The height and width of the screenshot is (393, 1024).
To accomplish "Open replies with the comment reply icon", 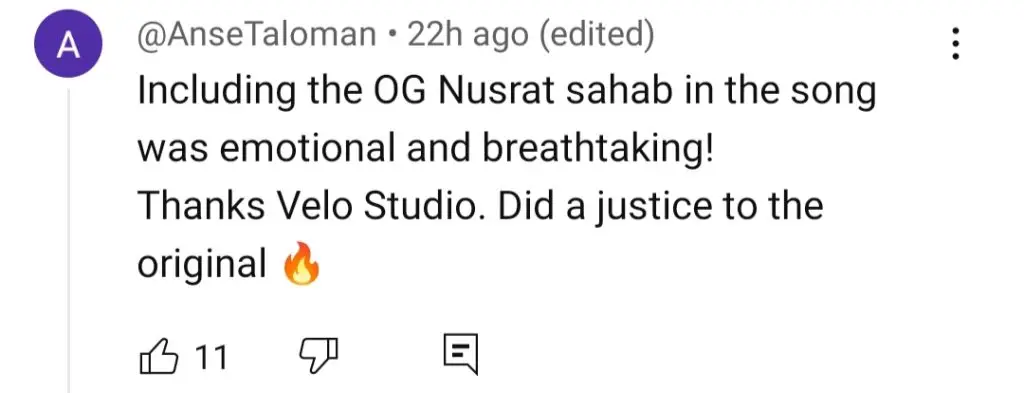I will point(461,355).
